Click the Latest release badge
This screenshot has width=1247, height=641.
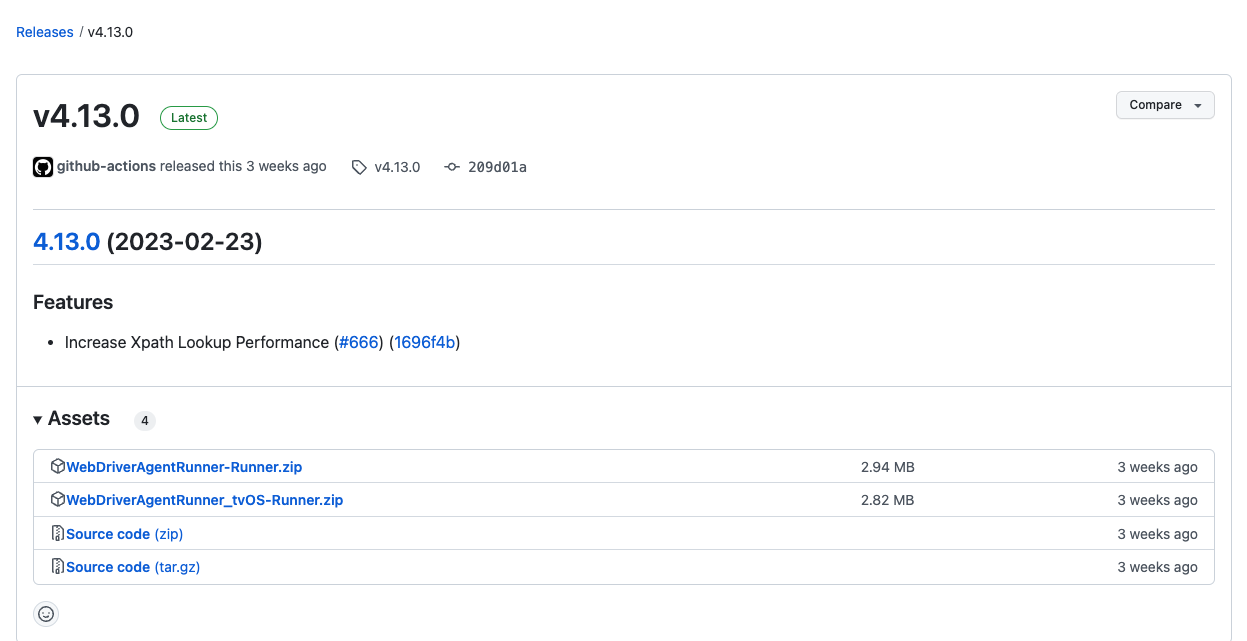point(189,118)
